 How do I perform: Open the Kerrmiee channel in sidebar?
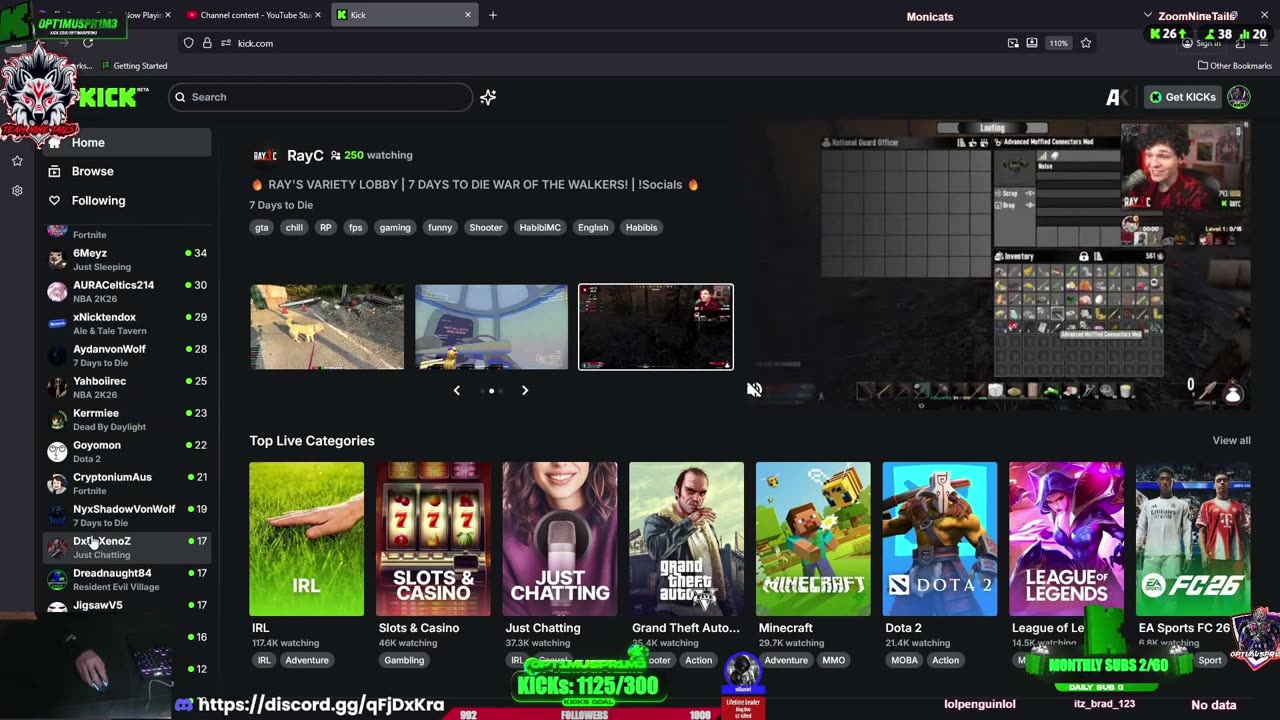pos(127,419)
